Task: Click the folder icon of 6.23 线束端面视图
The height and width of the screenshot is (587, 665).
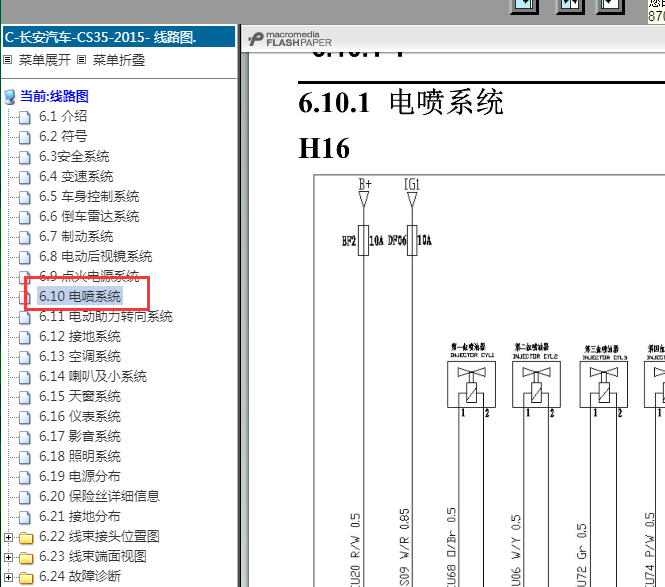Action: pos(26,558)
